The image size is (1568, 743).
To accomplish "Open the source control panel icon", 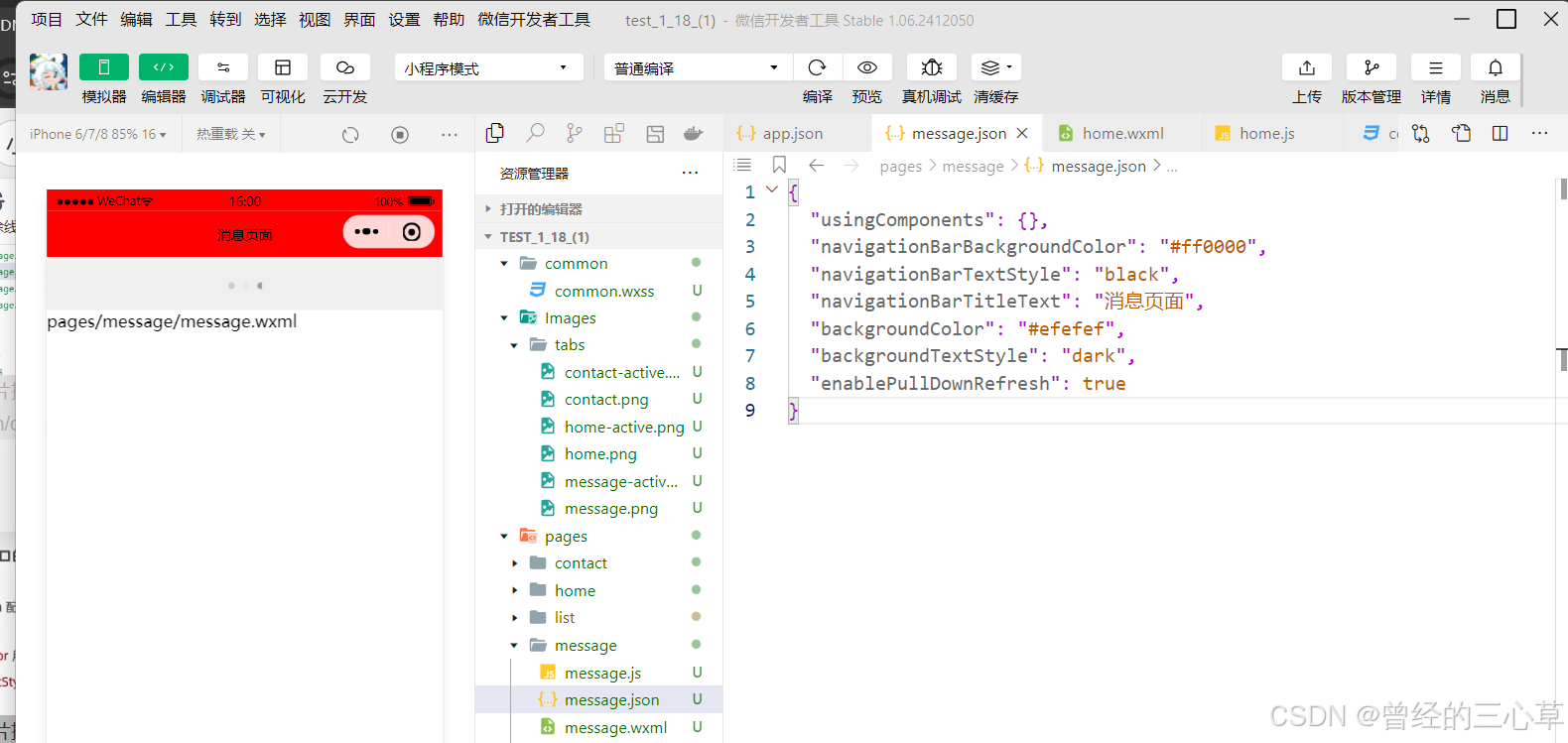I will point(575,133).
